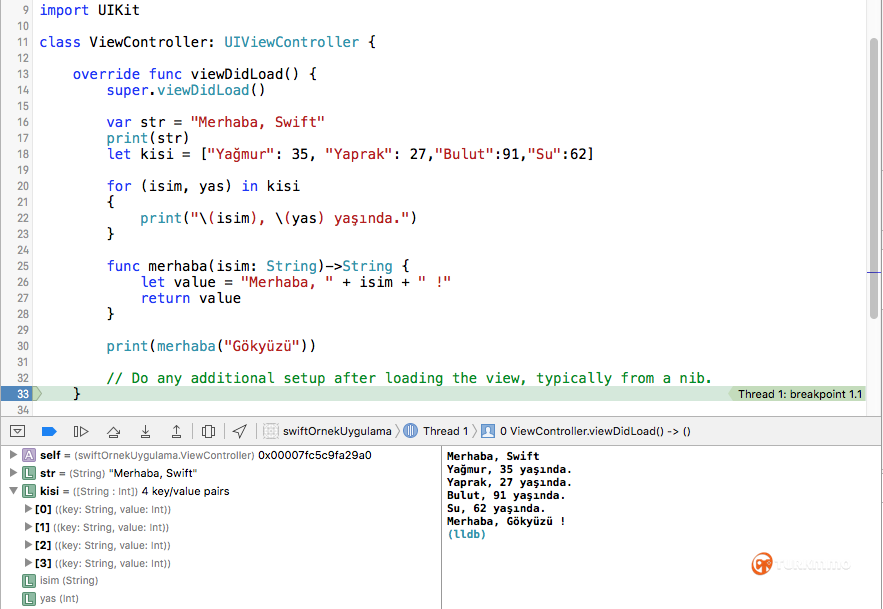The width and height of the screenshot is (883, 609).
Task: Select the ViewController.viewDidLoad() stack frame
Action: 594,431
